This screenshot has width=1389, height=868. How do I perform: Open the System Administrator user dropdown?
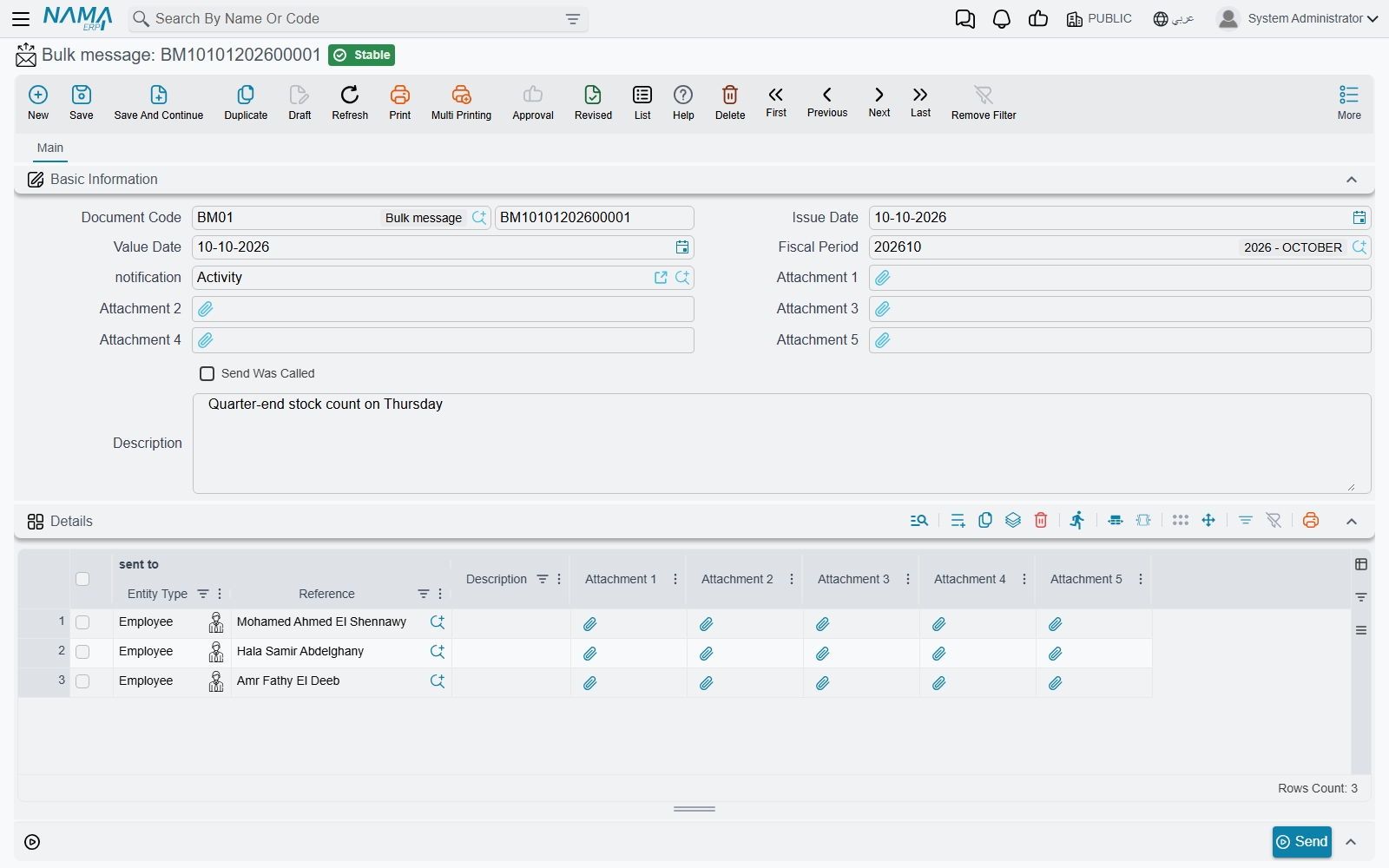pos(1298,18)
